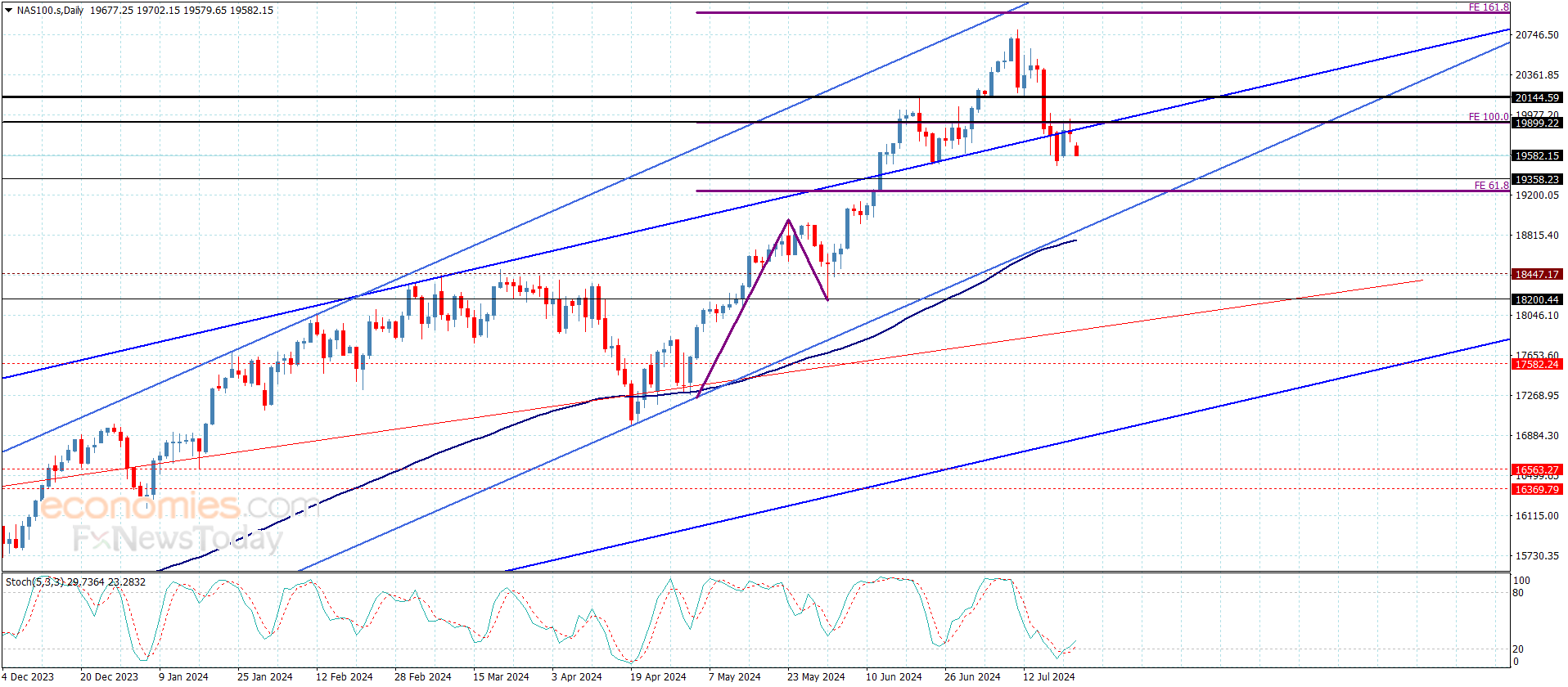The height and width of the screenshot is (687, 1568).
Task: Click the FE 161.8 Fibonacci label
Action: (x=1489, y=7)
